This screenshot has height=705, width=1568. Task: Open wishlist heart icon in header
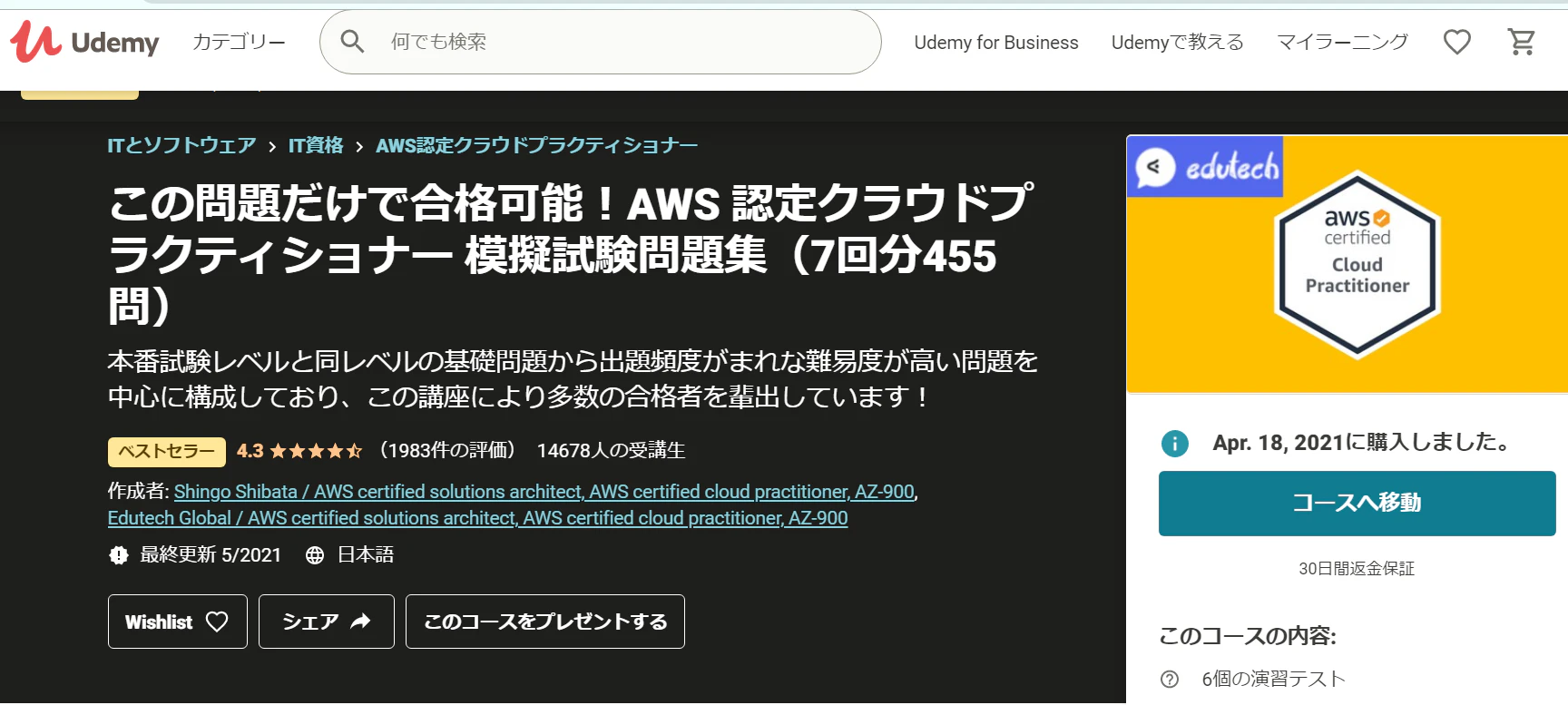pyautogui.click(x=1457, y=42)
